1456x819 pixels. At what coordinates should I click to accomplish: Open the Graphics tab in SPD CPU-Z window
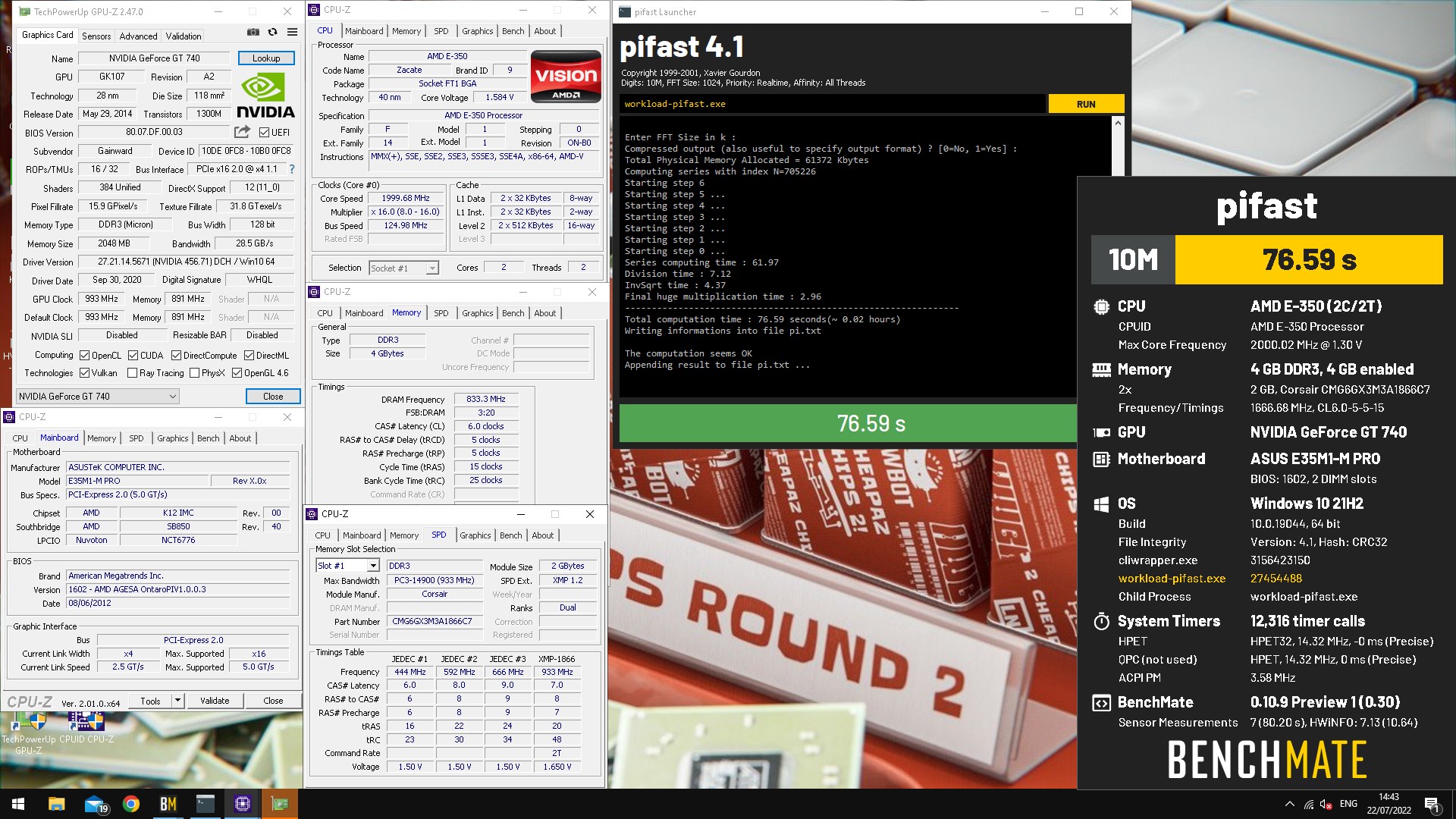[475, 535]
